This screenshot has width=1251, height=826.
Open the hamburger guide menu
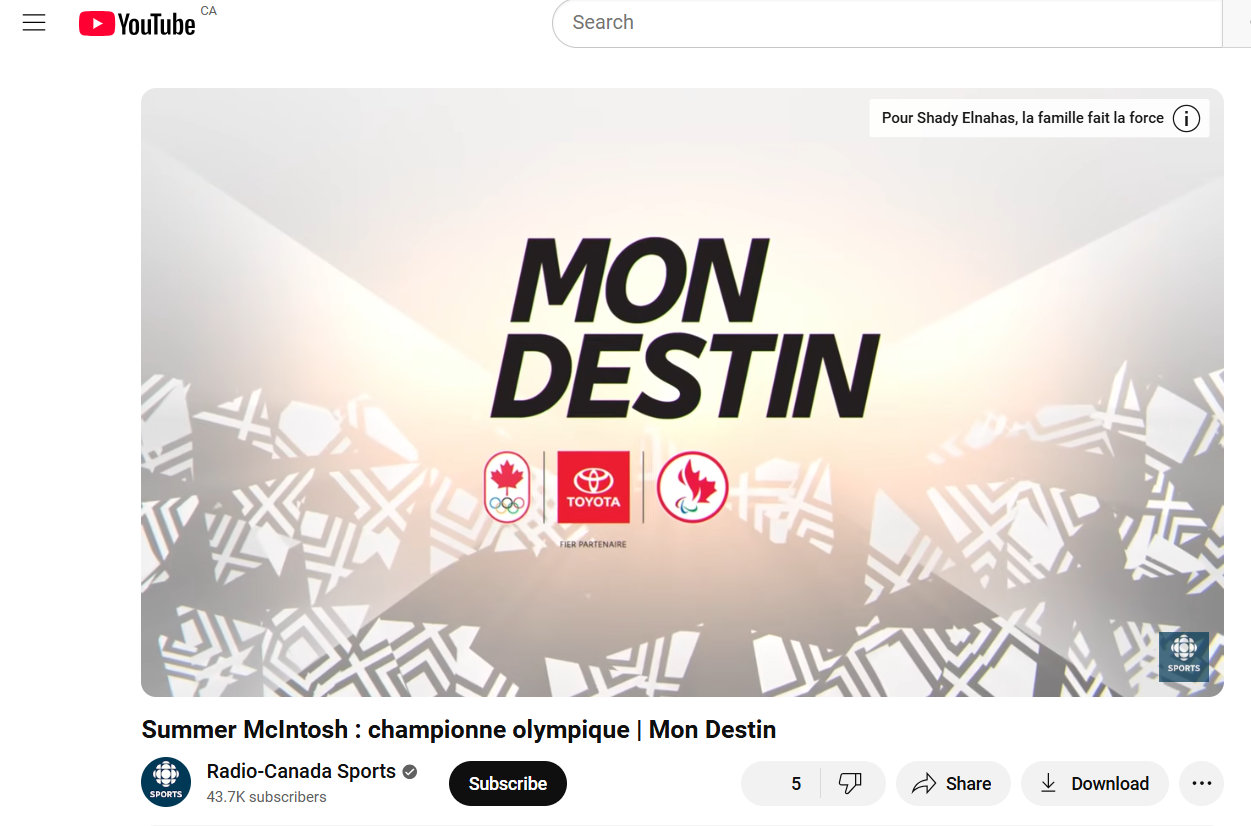tap(34, 23)
